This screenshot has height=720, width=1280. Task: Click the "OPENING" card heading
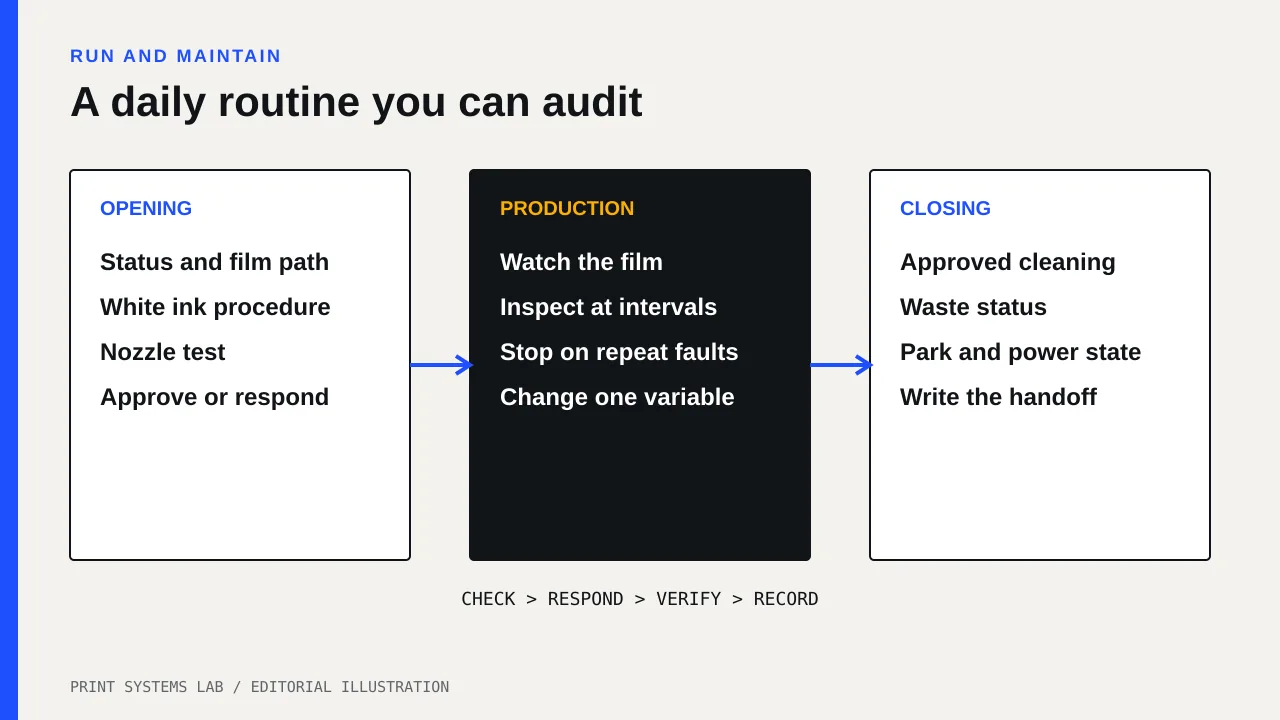[x=146, y=208]
